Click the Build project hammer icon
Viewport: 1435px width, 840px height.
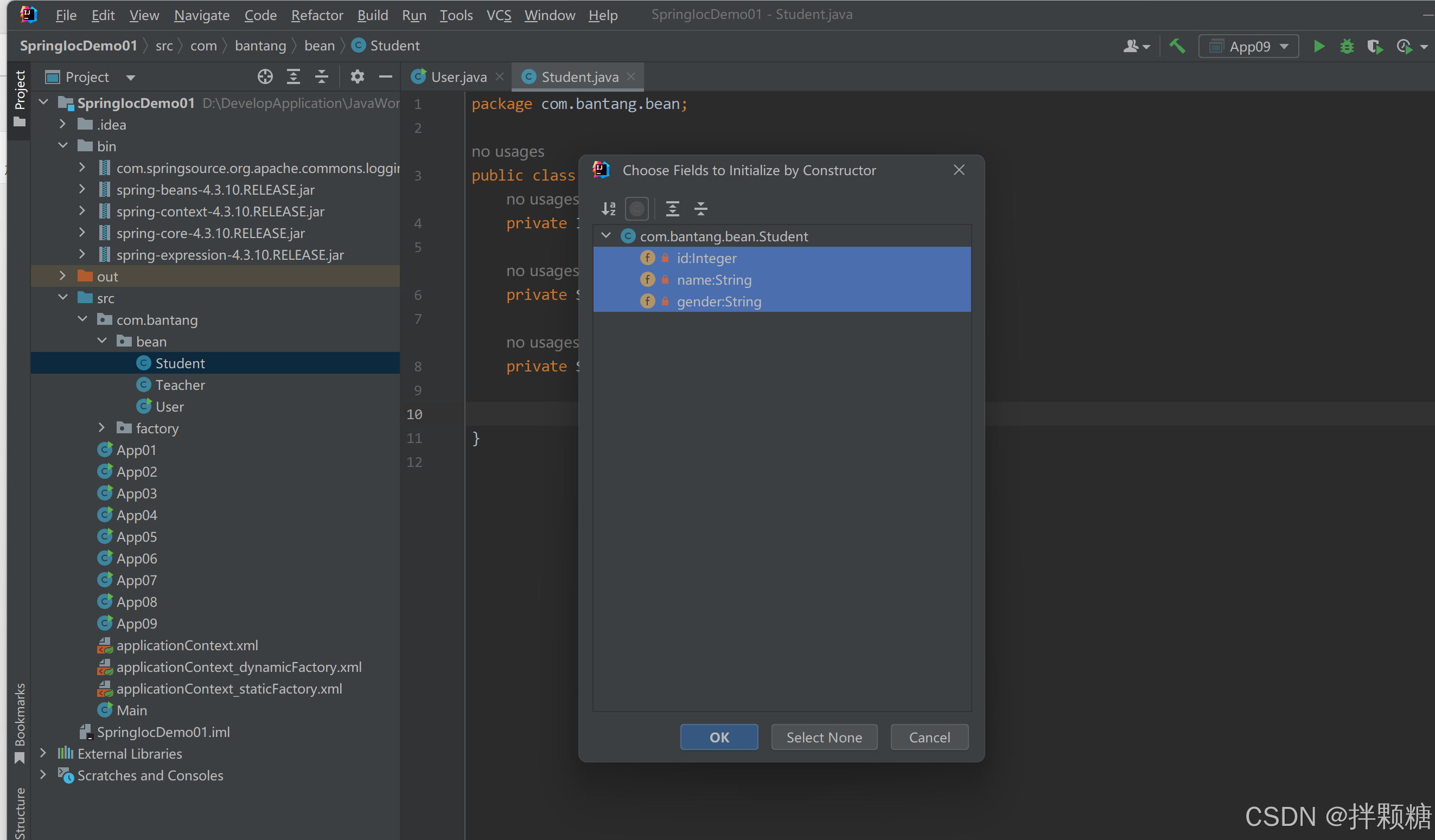pos(1176,46)
